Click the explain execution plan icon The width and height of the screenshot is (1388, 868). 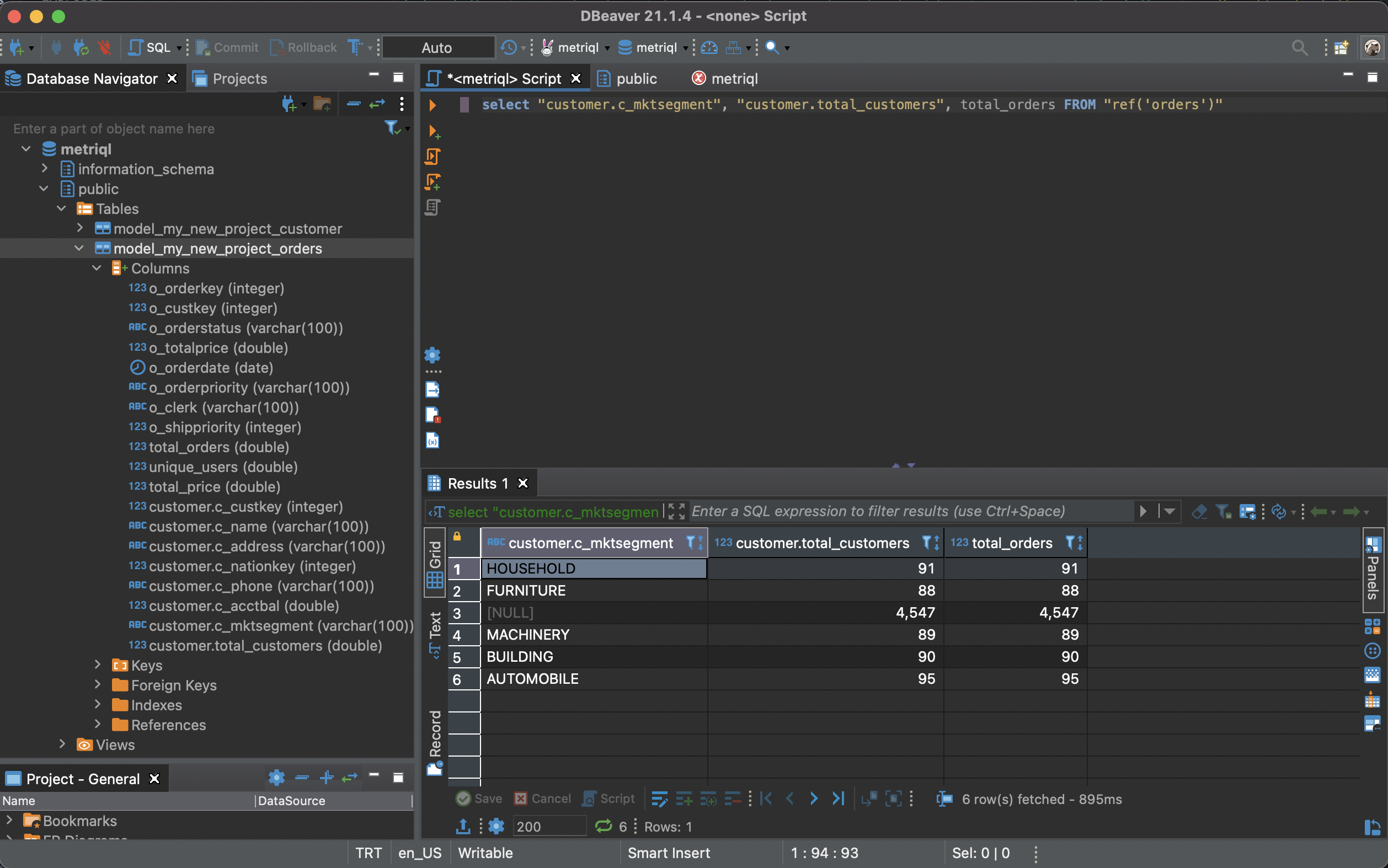tap(433, 207)
